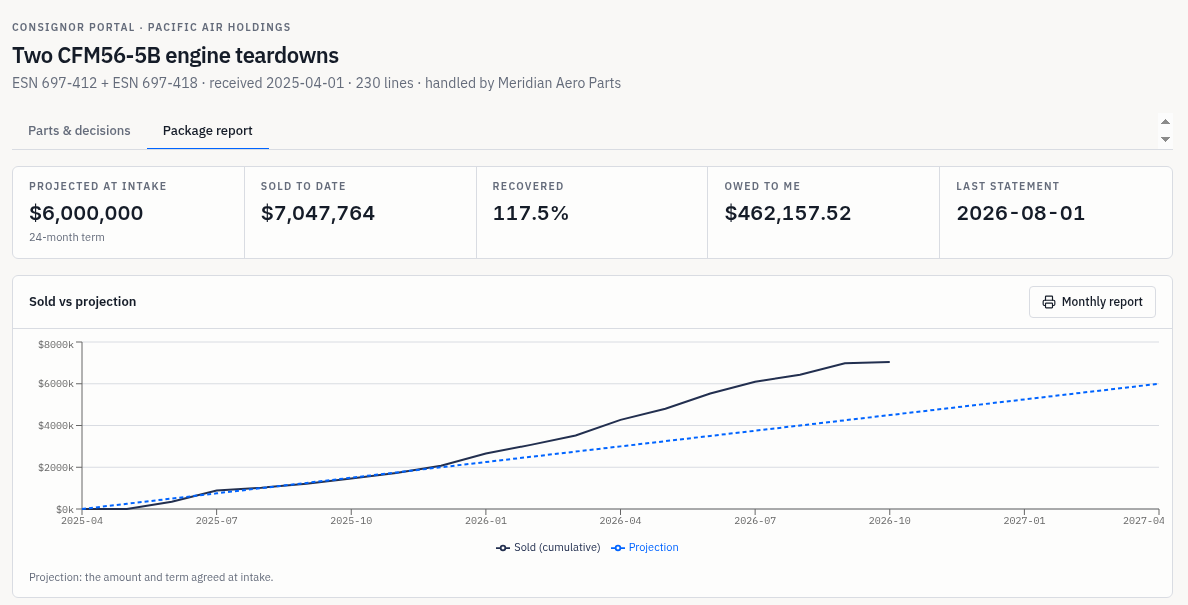Click the Projection legend marker icon

617,547
